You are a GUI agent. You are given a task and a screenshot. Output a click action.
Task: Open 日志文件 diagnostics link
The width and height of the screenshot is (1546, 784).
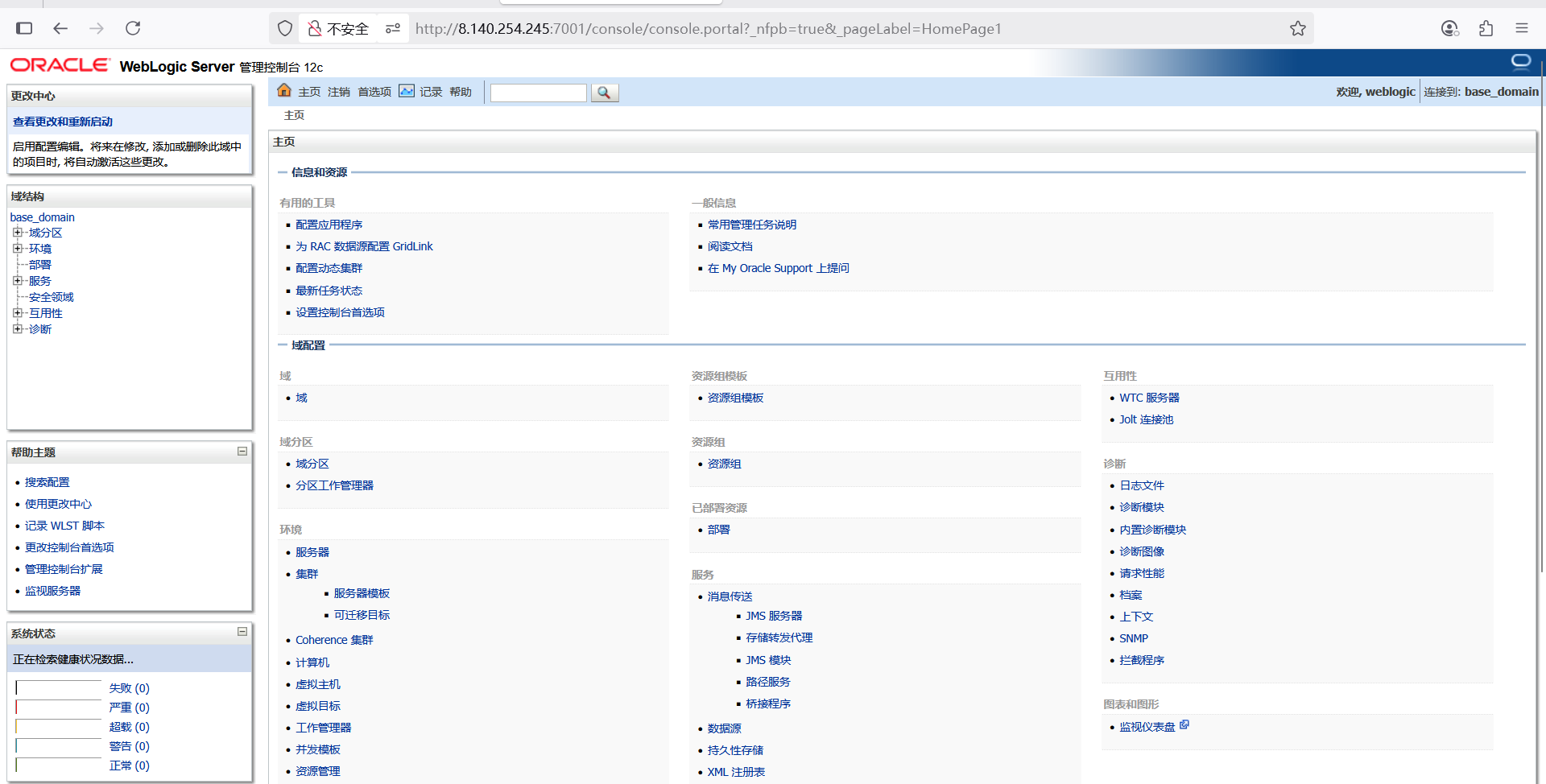tap(1142, 485)
